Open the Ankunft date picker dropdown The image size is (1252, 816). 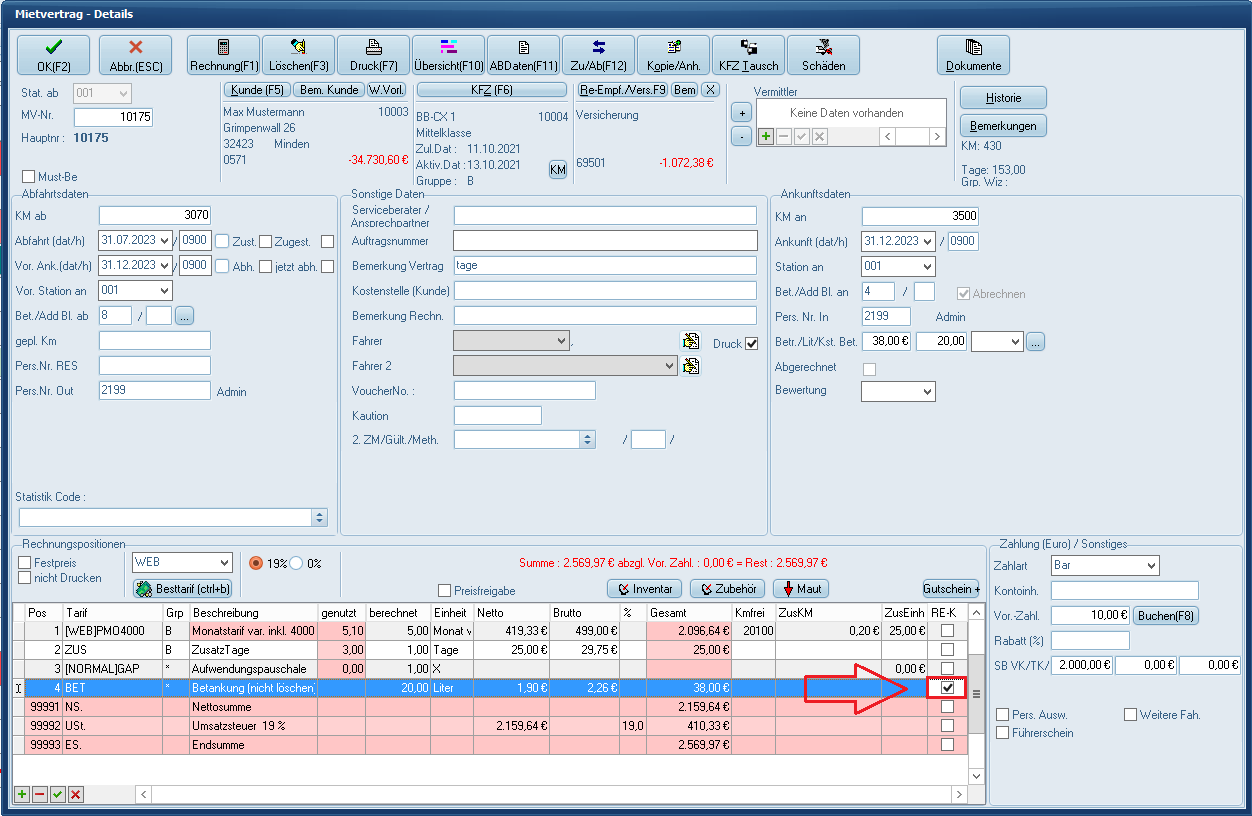pyautogui.click(x=927, y=241)
